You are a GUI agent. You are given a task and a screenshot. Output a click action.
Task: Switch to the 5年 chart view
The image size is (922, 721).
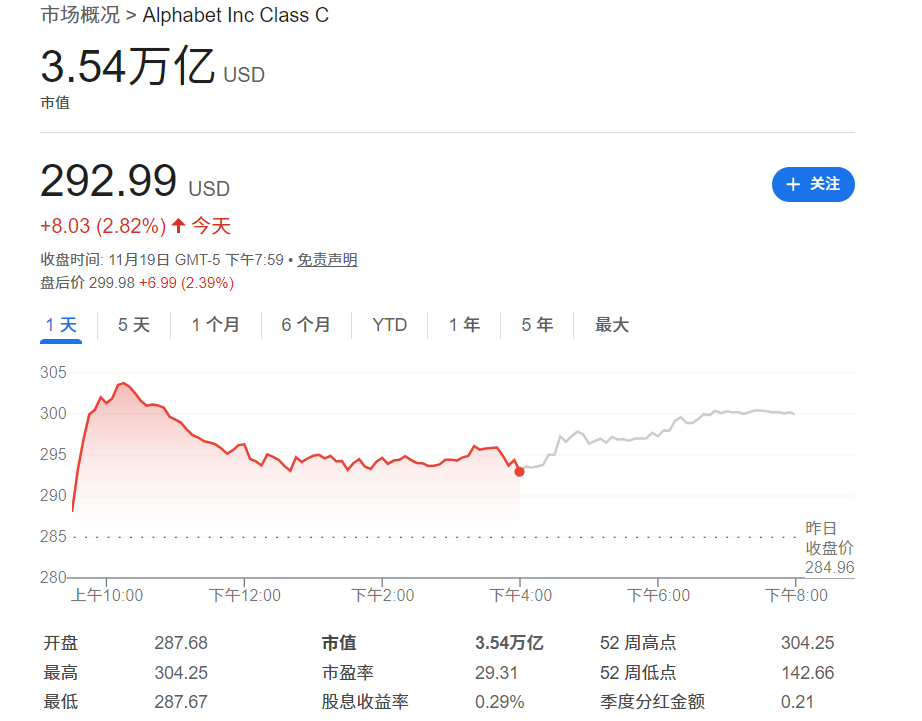(x=536, y=324)
